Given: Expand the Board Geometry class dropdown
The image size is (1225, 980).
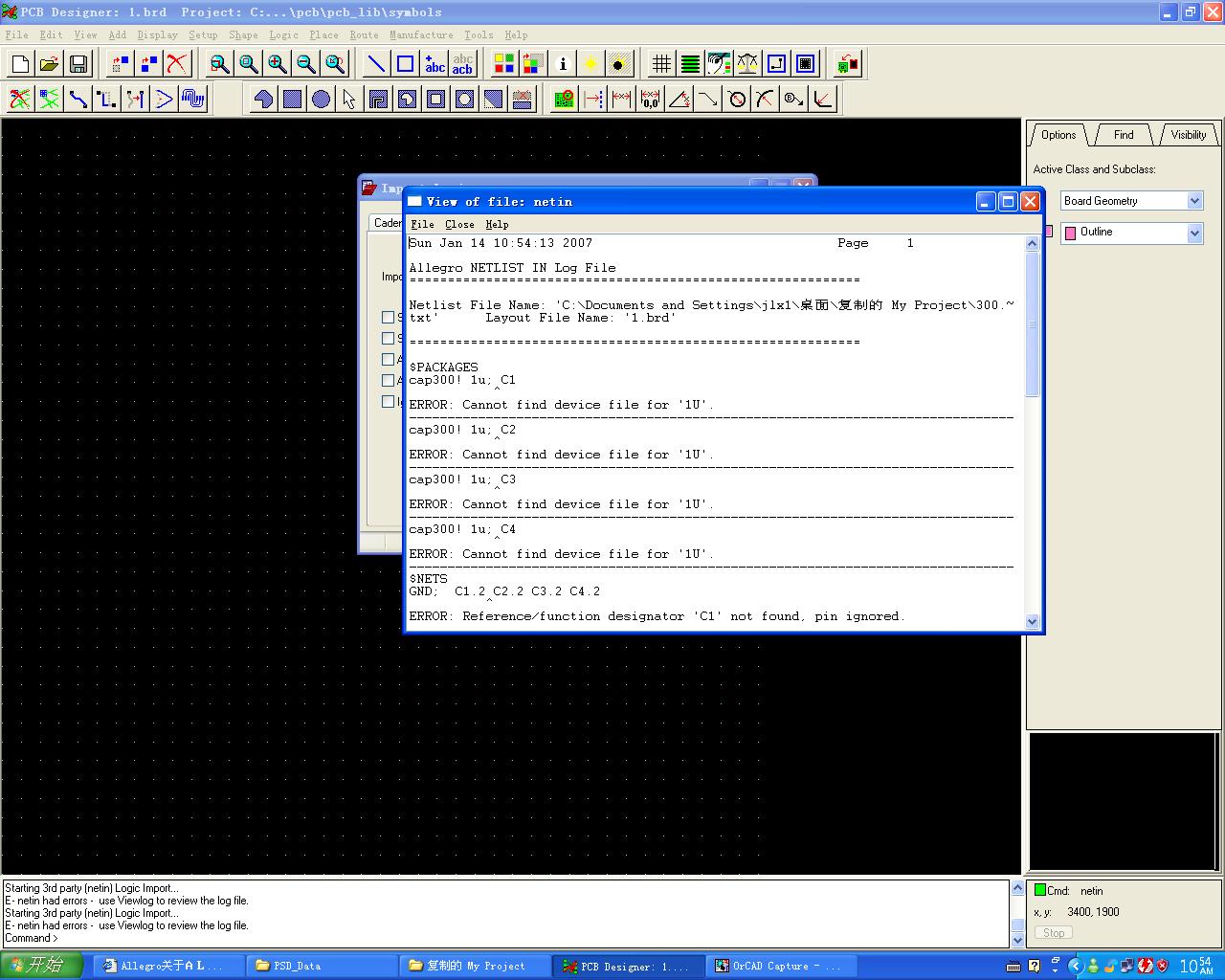Looking at the screenshot, I should 1194,201.
